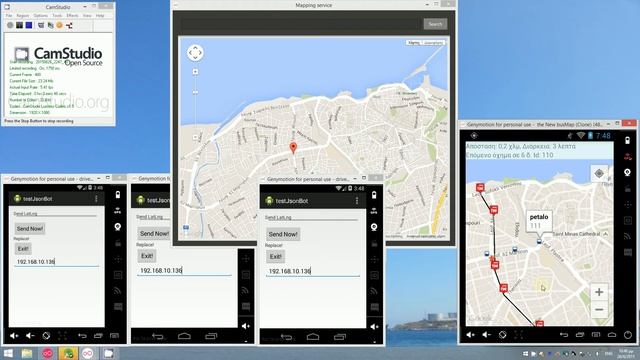Open CamStudio Tools menu
The image size is (640, 360).
click(x=57, y=16)
